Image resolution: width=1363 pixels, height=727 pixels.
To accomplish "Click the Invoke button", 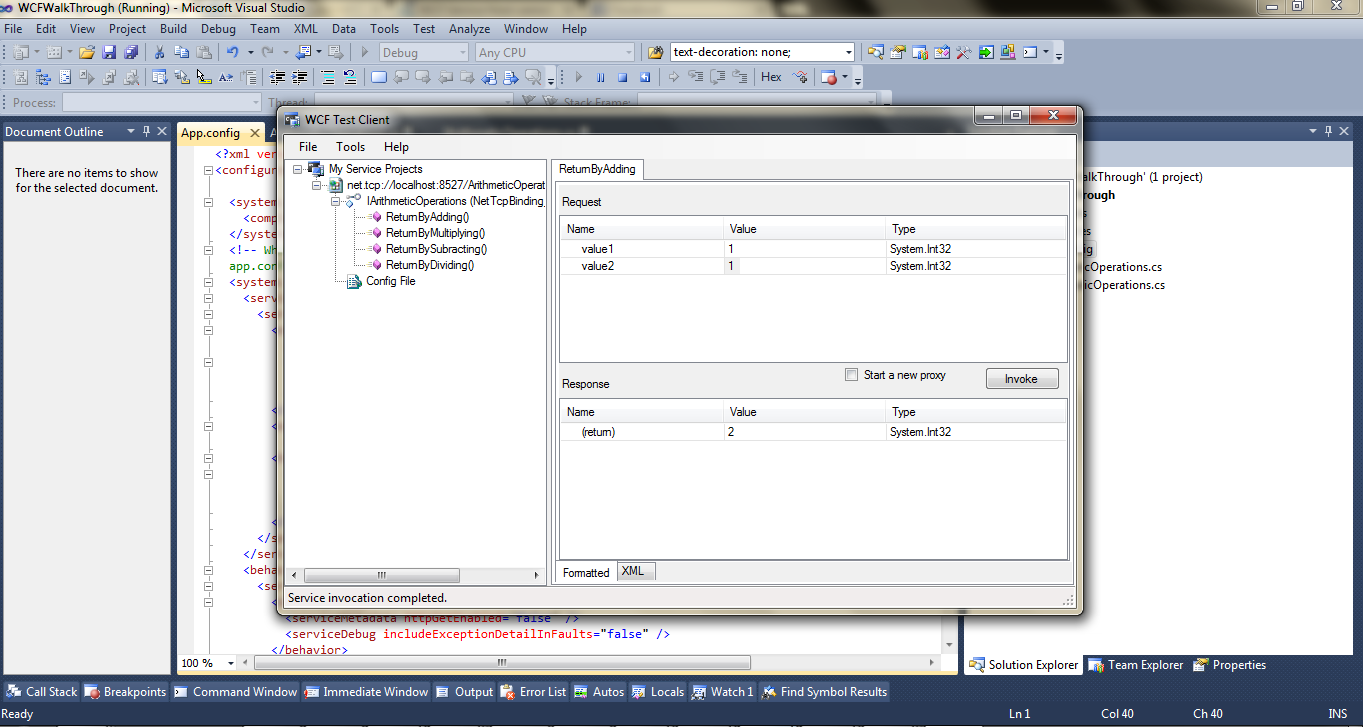I will coord(1021,379).
